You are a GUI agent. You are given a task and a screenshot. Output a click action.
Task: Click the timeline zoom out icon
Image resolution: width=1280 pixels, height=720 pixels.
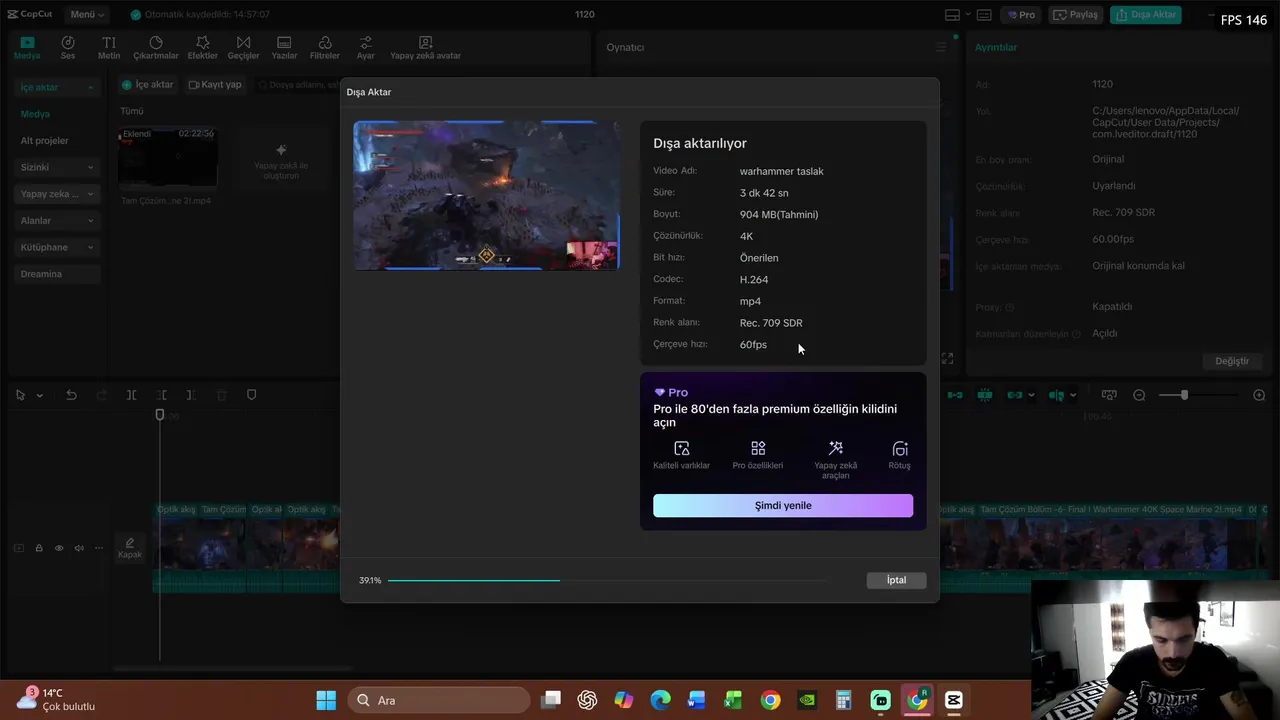pos(1139,395)
